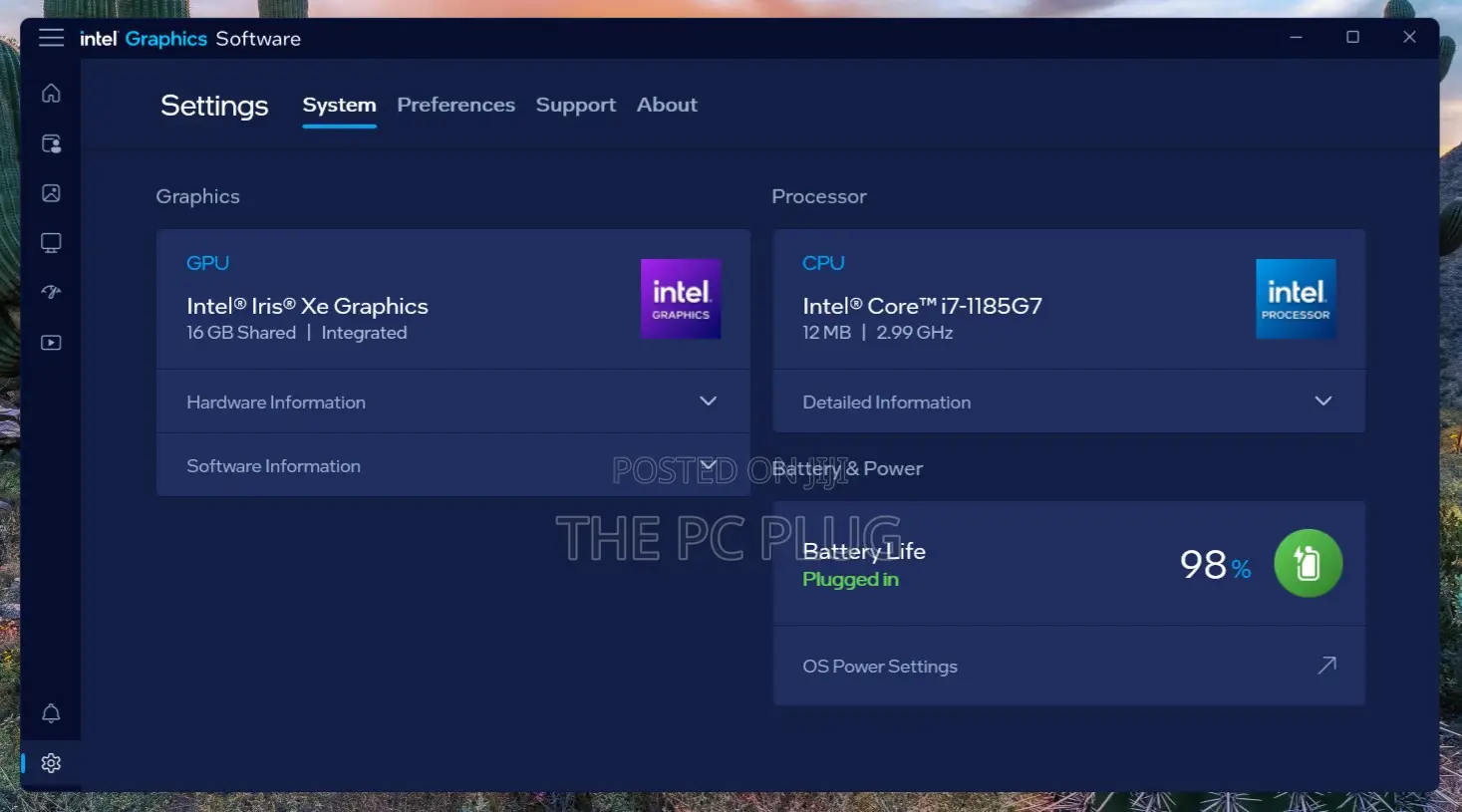
Task: Open the image gallery sidebar icon
Action: [51, 193]
